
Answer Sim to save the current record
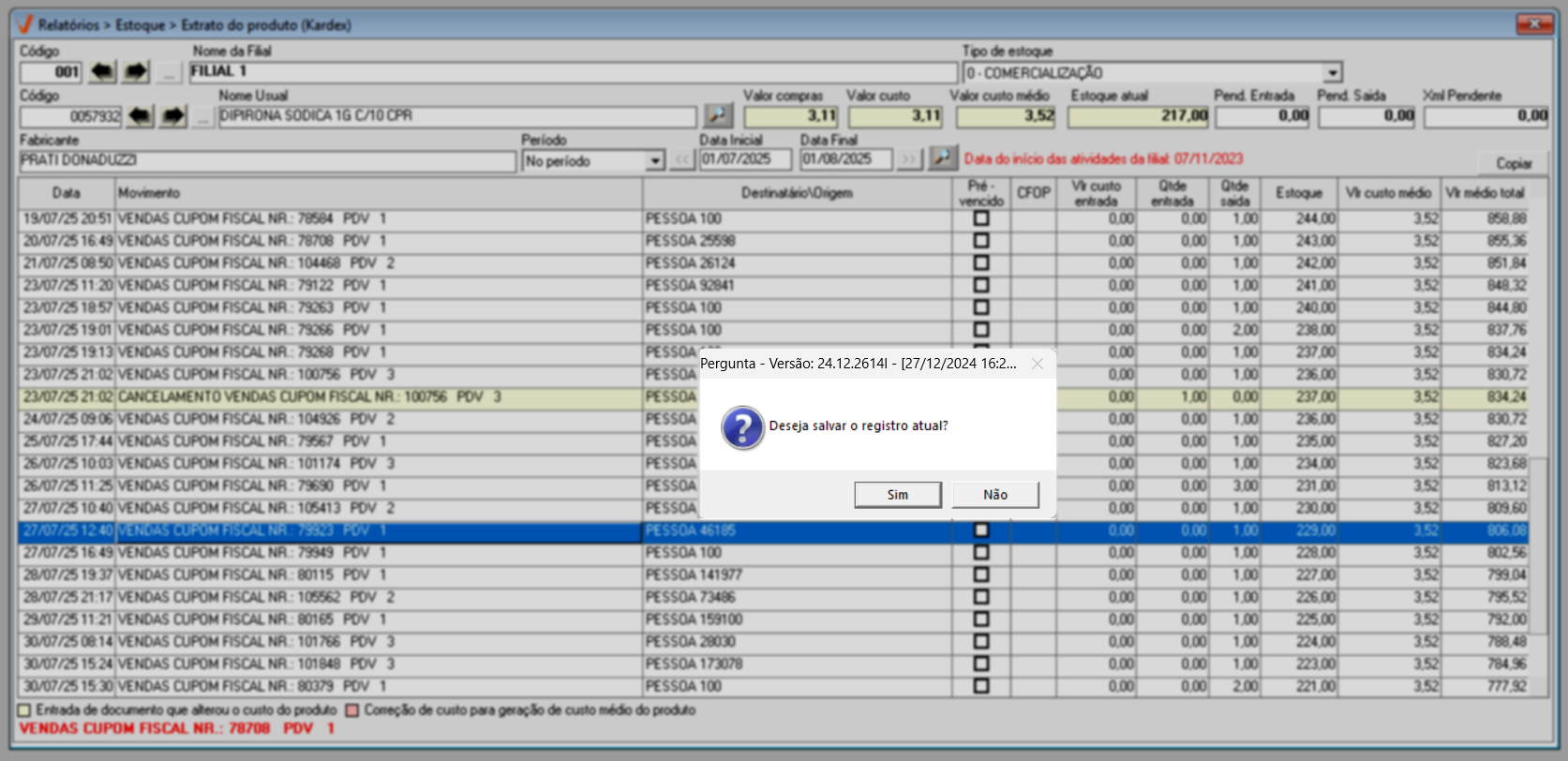[x=898, y=495]
